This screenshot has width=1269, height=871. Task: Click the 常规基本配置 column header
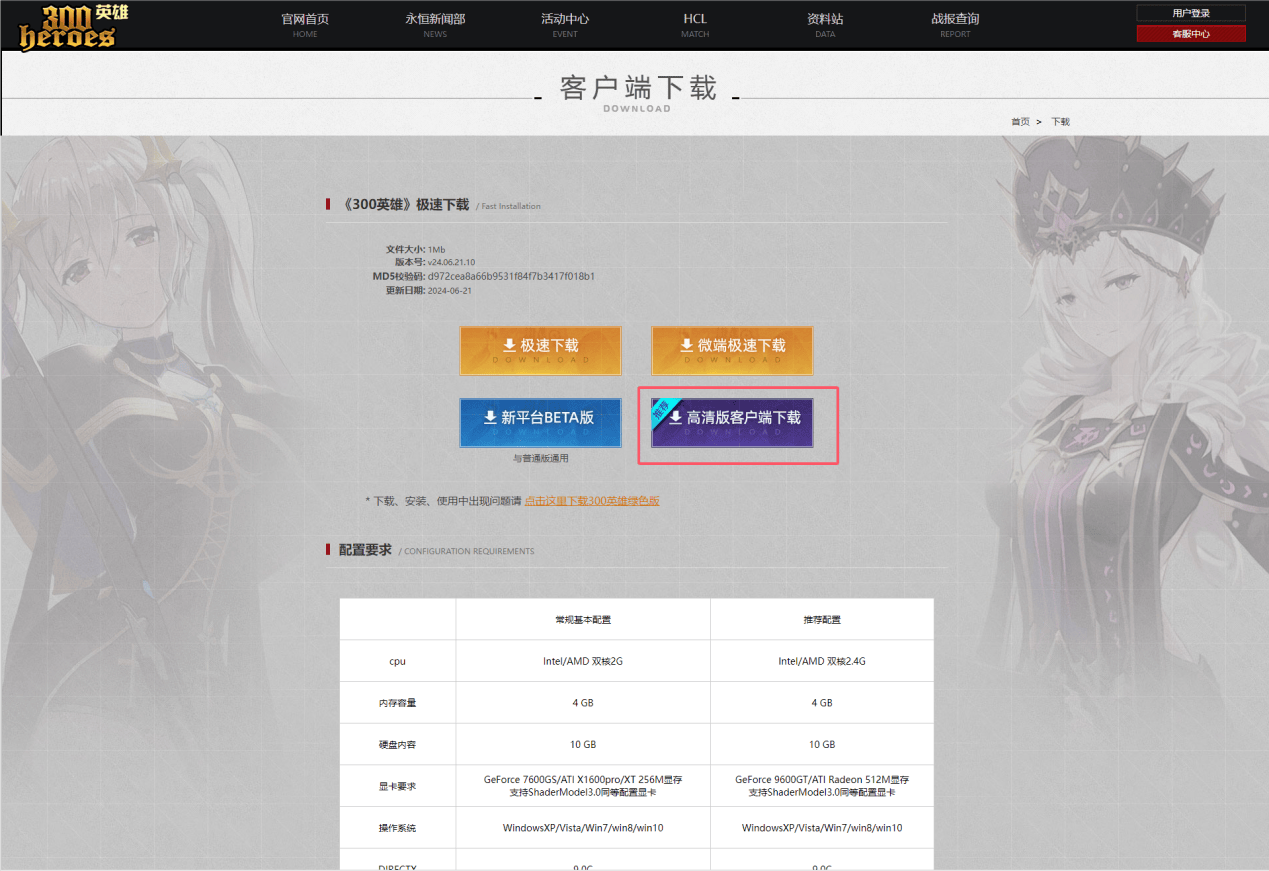point(583,620)
